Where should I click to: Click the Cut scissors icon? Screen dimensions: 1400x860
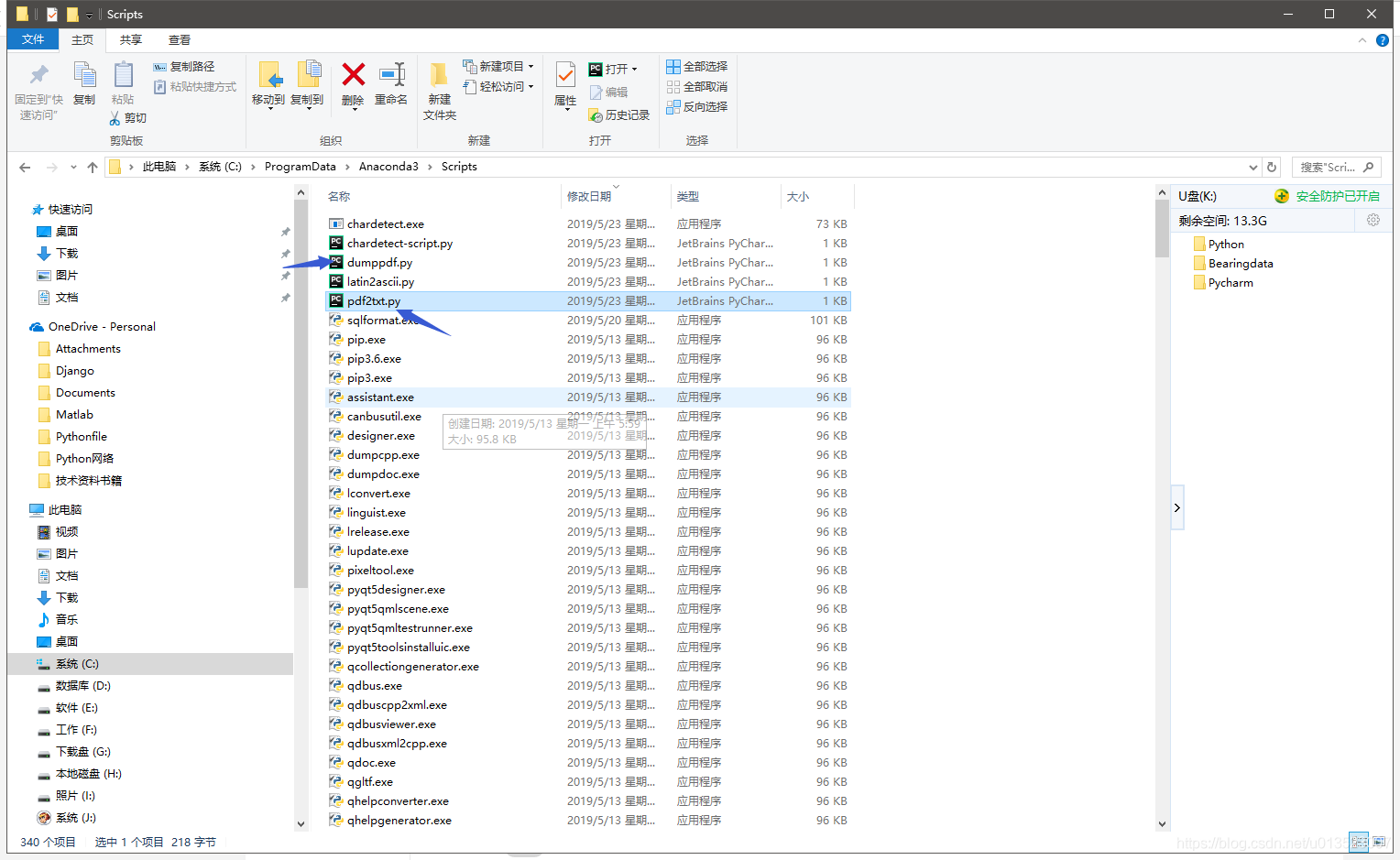click(x=115, y=118)
